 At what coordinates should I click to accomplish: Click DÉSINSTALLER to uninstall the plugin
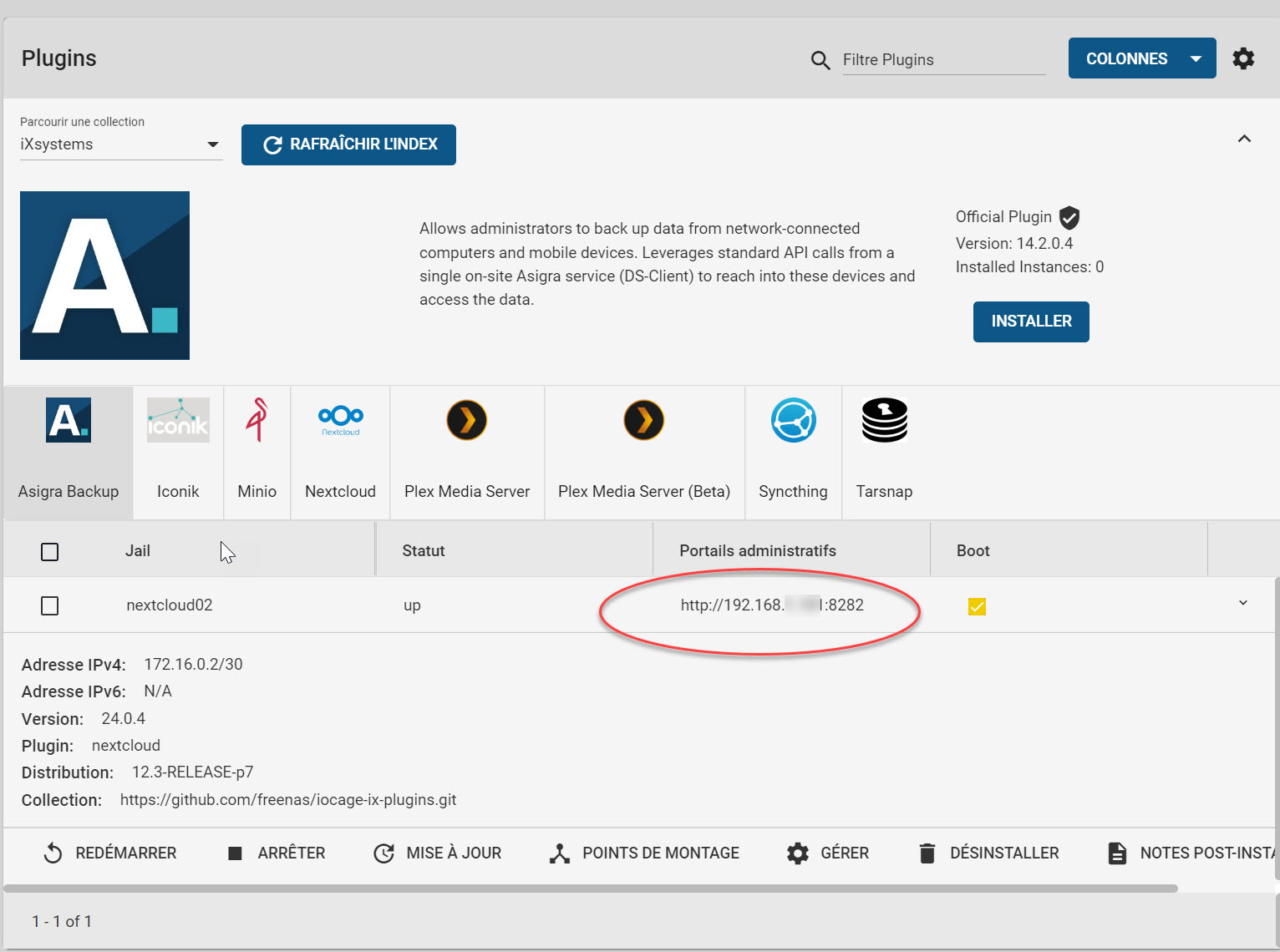click(x=988, y=853)
